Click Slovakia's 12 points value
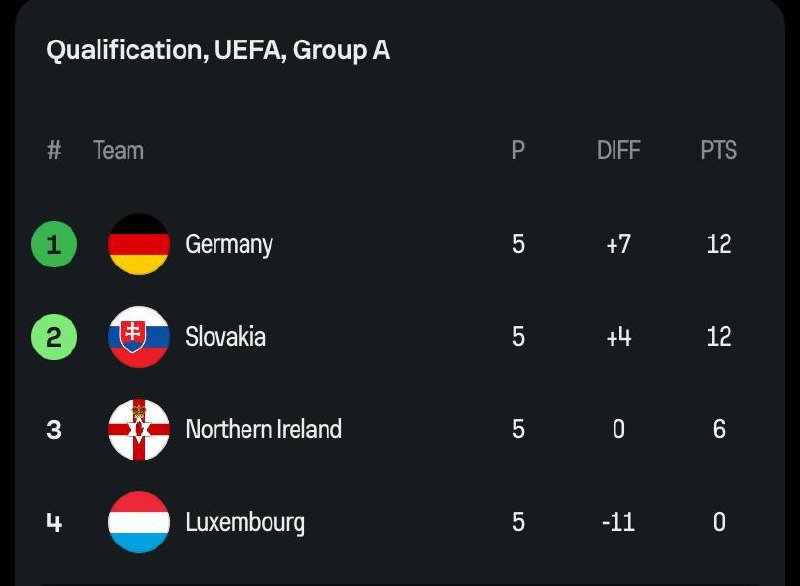This screenshot has width=800, height=586. pyautogui.click(x=718, y=337)
